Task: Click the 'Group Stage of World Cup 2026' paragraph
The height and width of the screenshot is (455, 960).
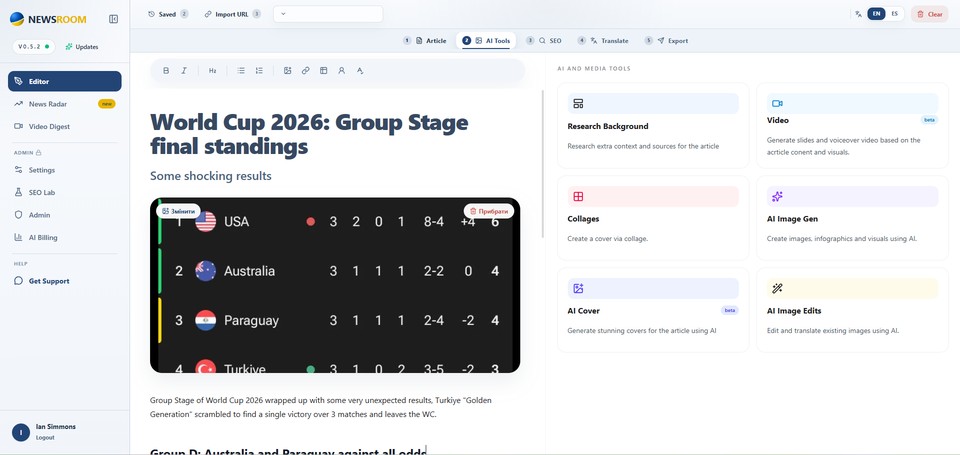Action: [321, 407]
